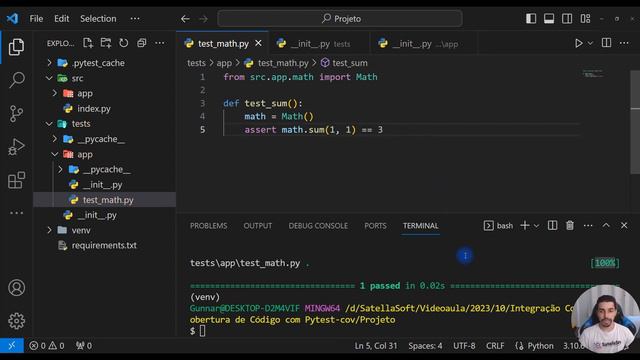Customize layout from title bar

click(585, 18)
